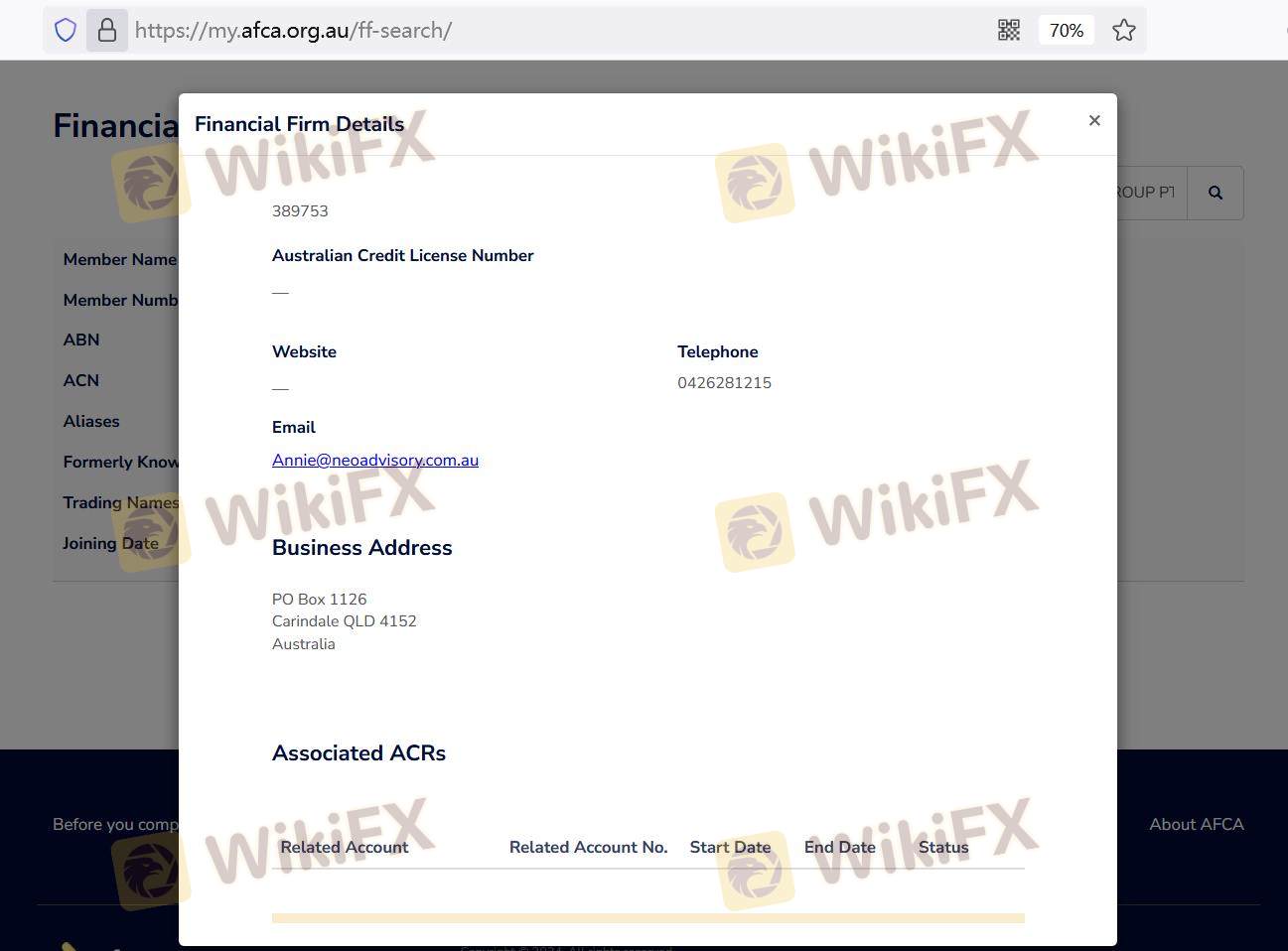Viewport: 1288px width, 951px height.
Task: Click the Annie@neoadvisory.com.au email link
Action: point(375,460)
